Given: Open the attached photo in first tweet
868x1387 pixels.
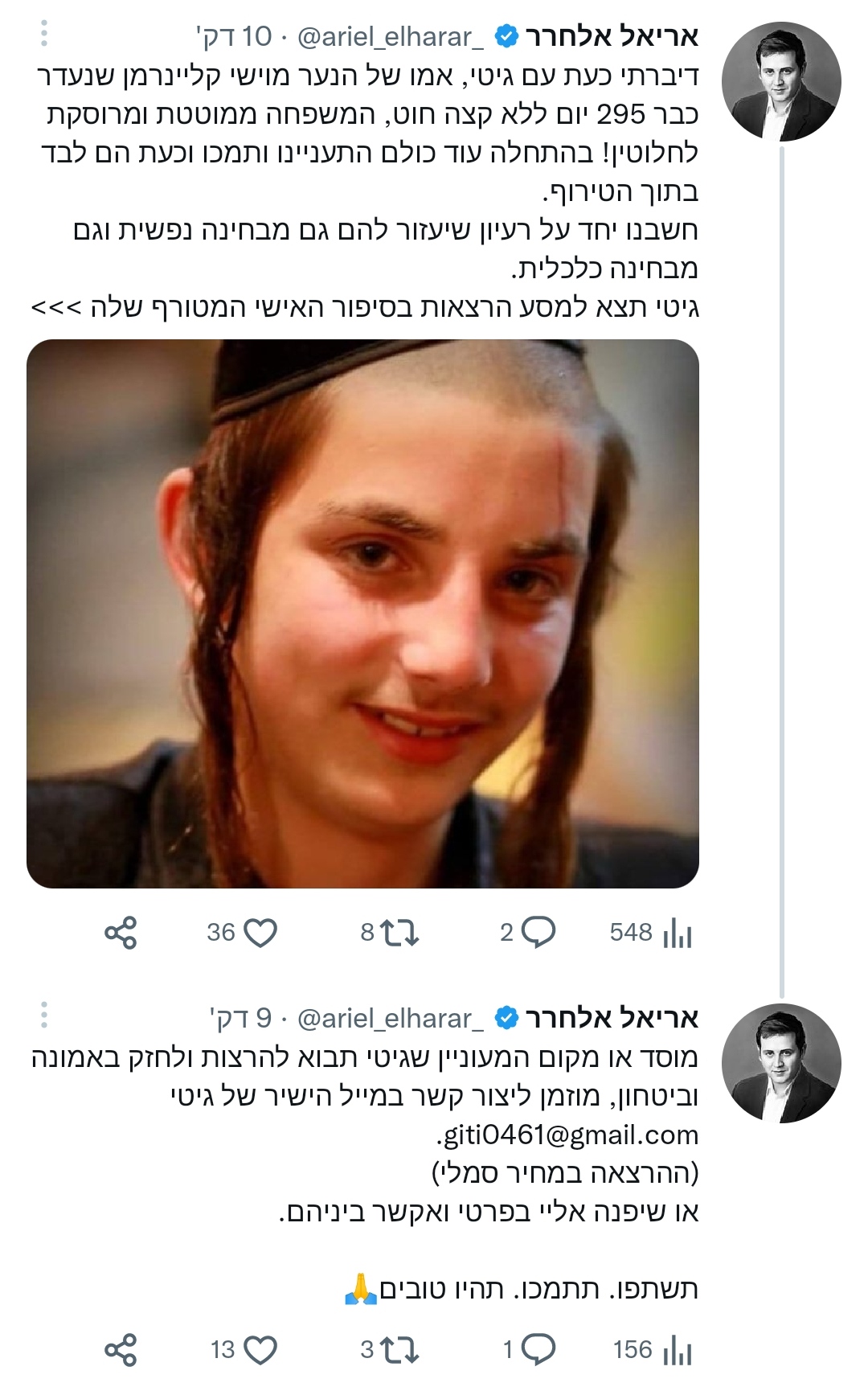Looking at the screenshot, I should pyautogui.click(x=362, y=613).
